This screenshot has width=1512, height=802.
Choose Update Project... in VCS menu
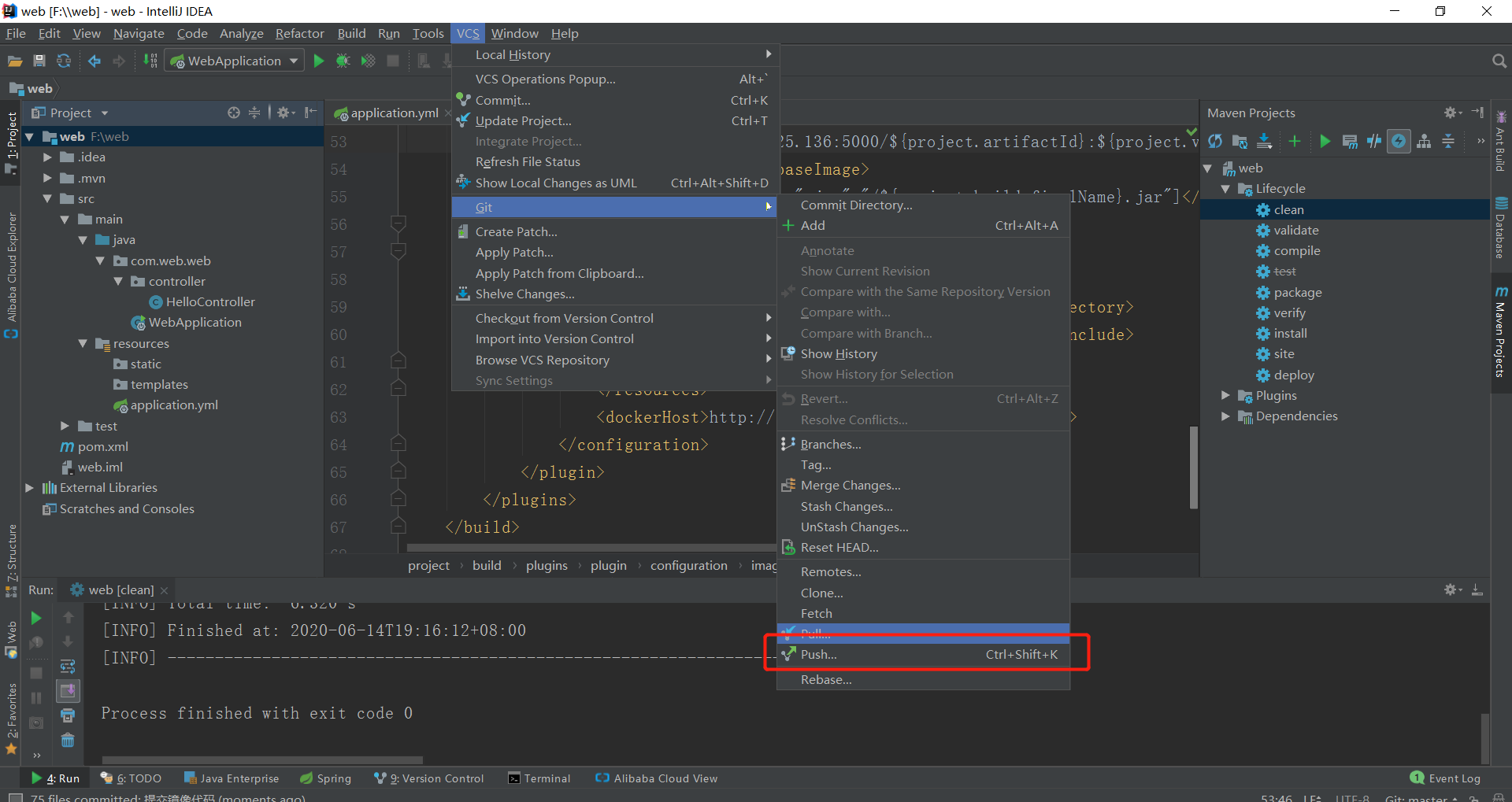[614, 121]
